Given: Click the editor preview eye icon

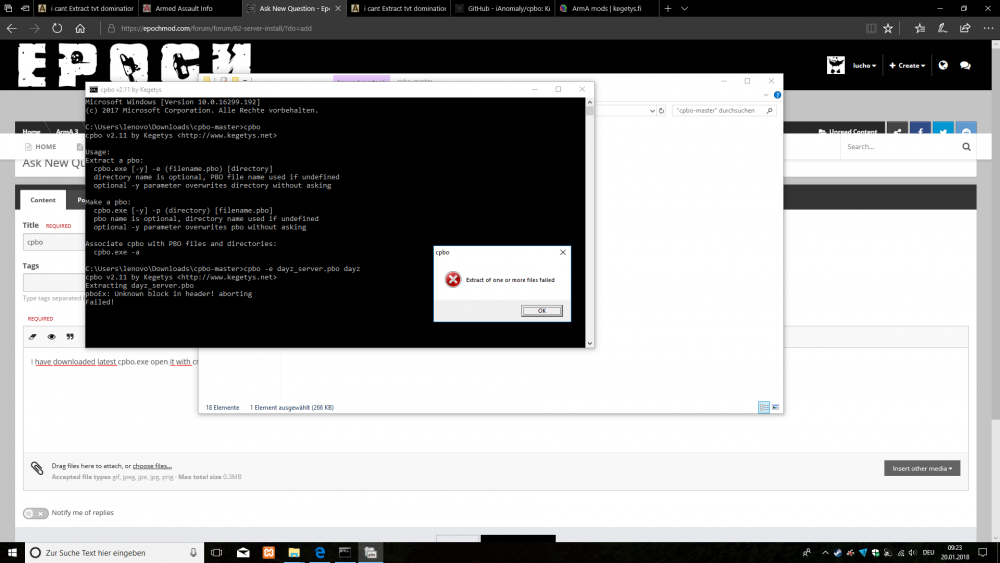Looking at the screenshot, I should (x=52, y=337).
